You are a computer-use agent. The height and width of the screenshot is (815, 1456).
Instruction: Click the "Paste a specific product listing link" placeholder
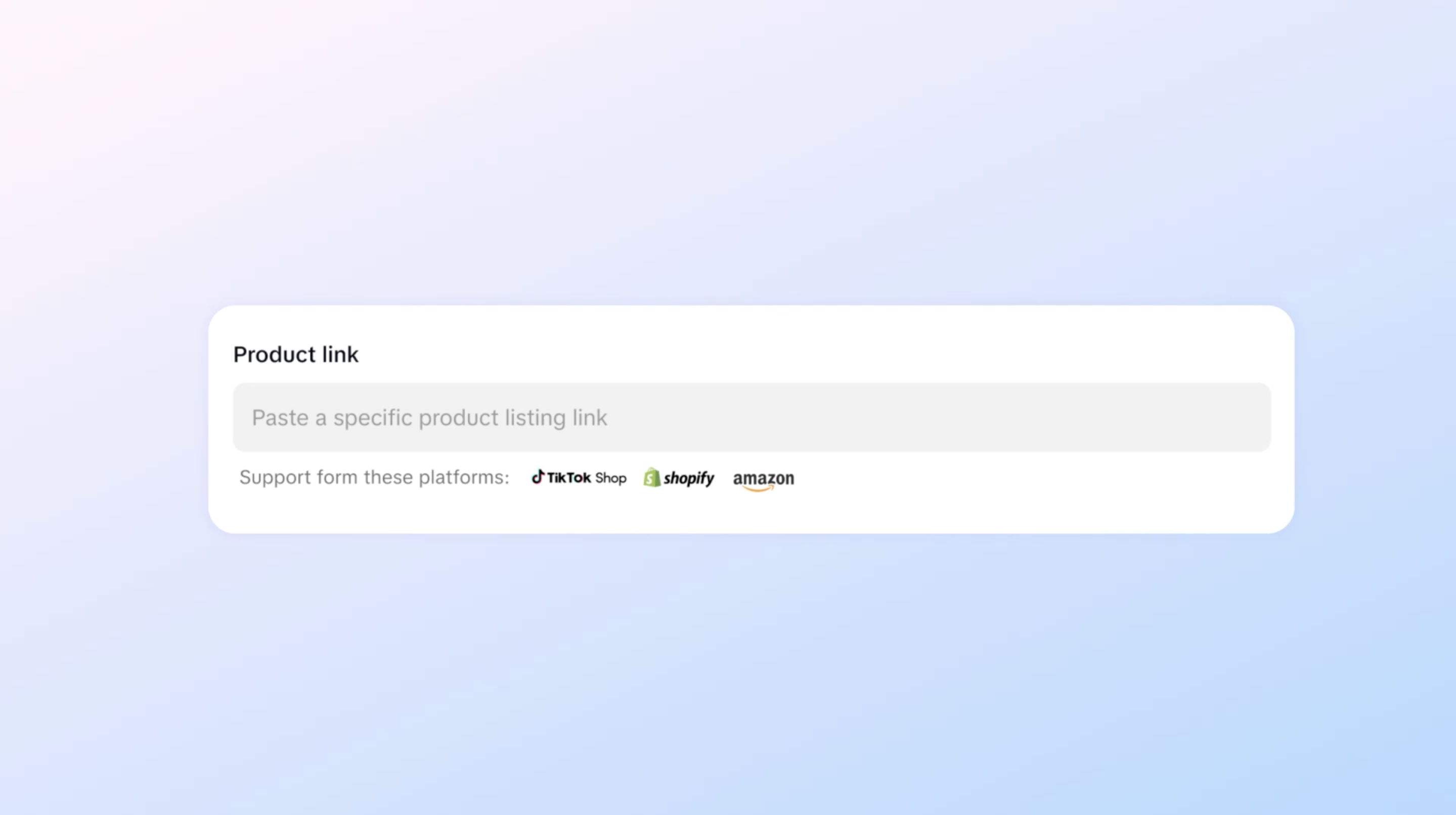tap(429, 418)
